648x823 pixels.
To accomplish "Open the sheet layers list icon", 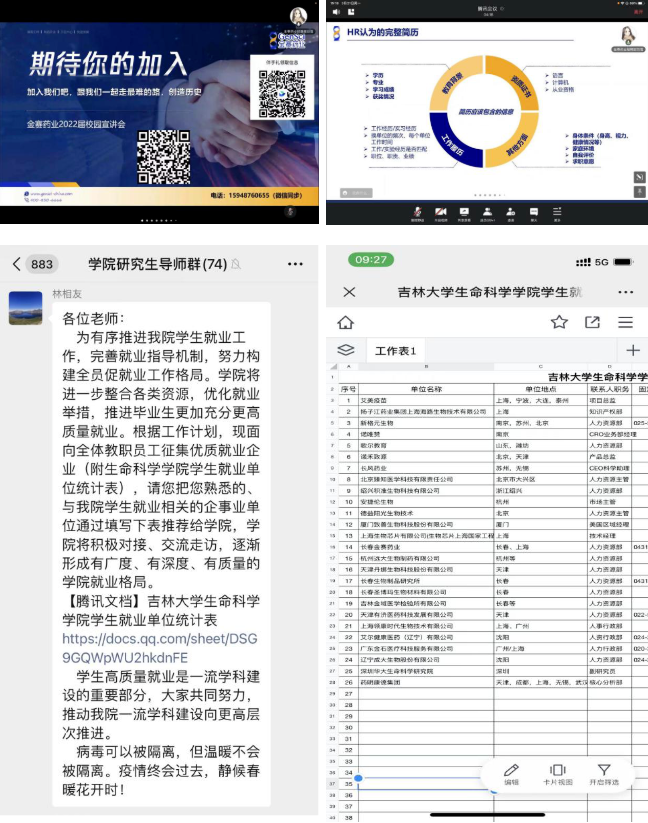I will 346,350.
